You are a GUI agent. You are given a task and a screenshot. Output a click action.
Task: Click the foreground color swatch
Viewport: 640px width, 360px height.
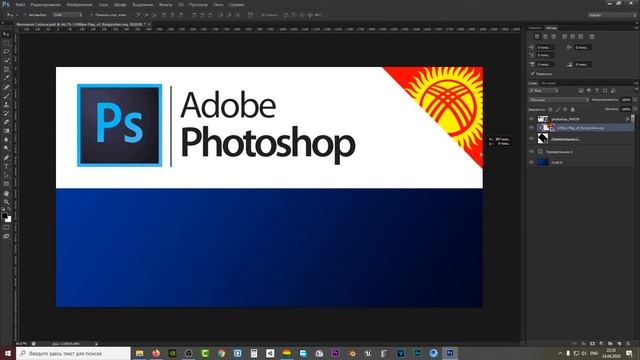(4, 216)
